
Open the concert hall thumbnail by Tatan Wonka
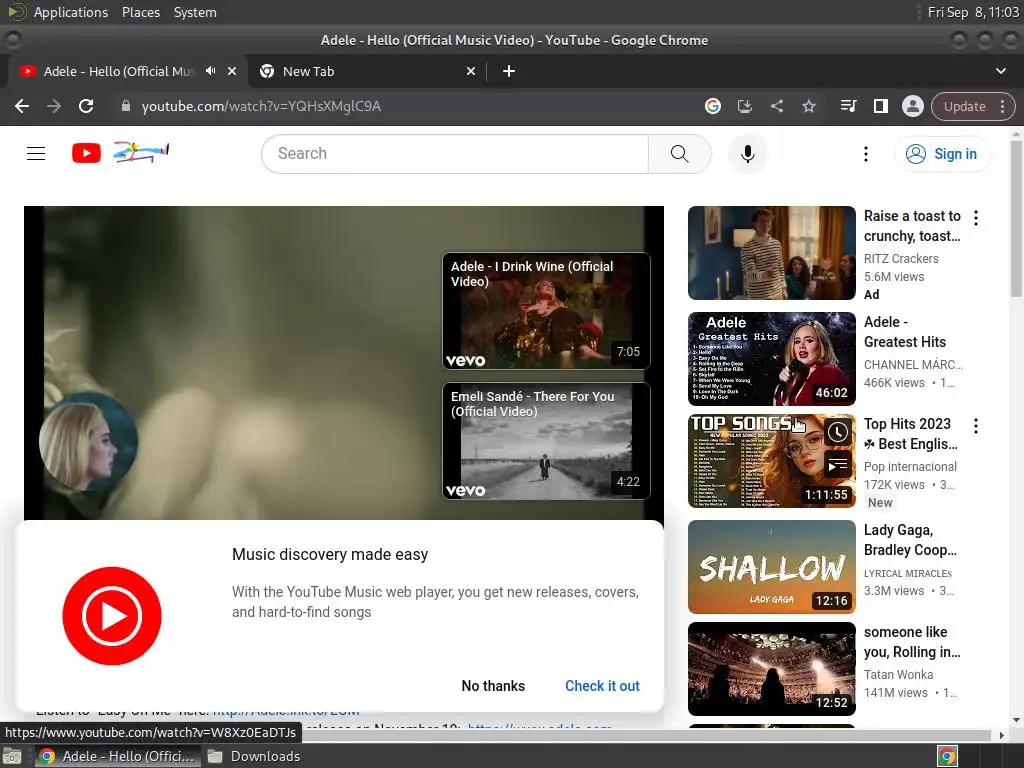[771, 669]
